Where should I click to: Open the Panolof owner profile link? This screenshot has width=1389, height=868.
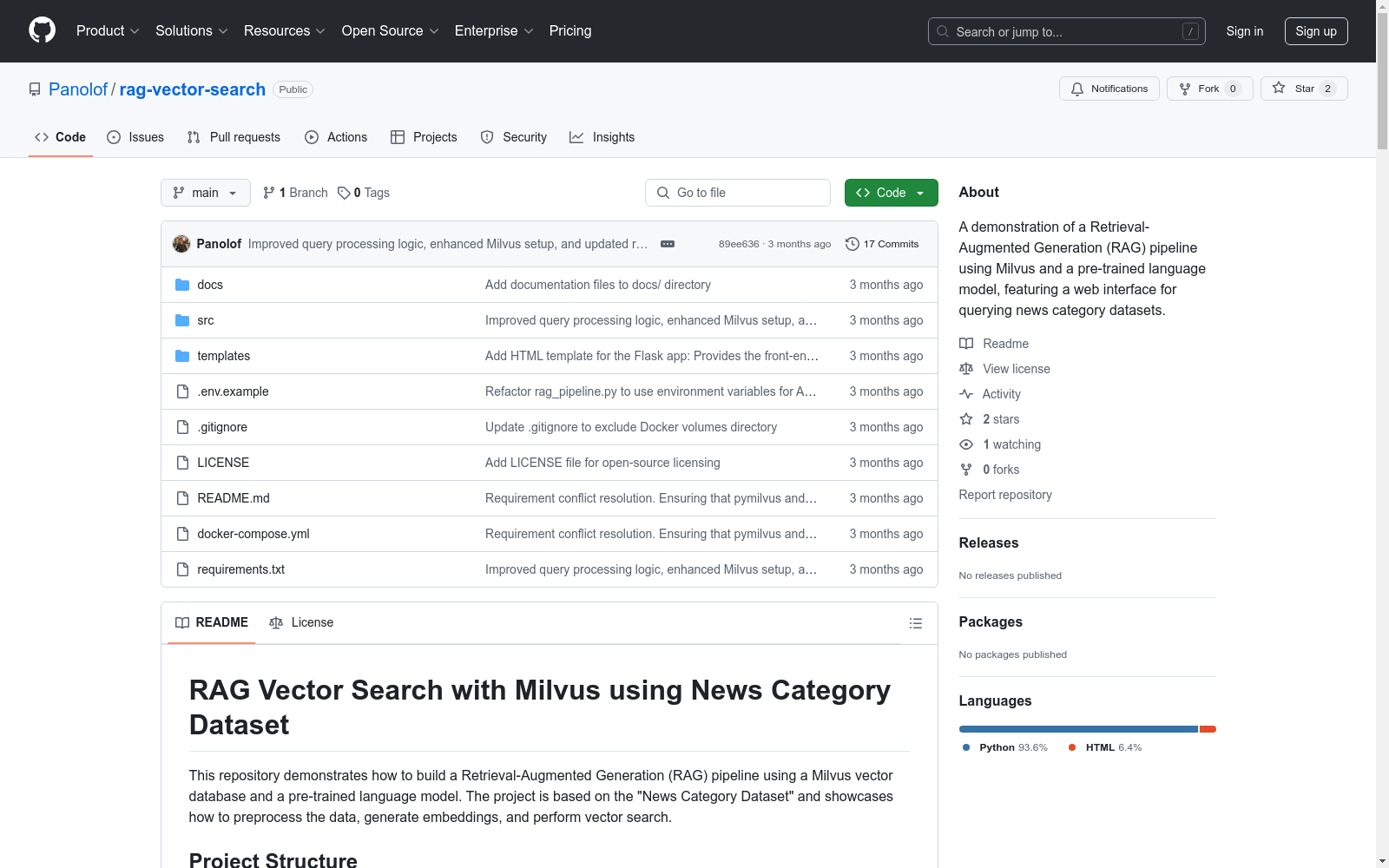78,89
